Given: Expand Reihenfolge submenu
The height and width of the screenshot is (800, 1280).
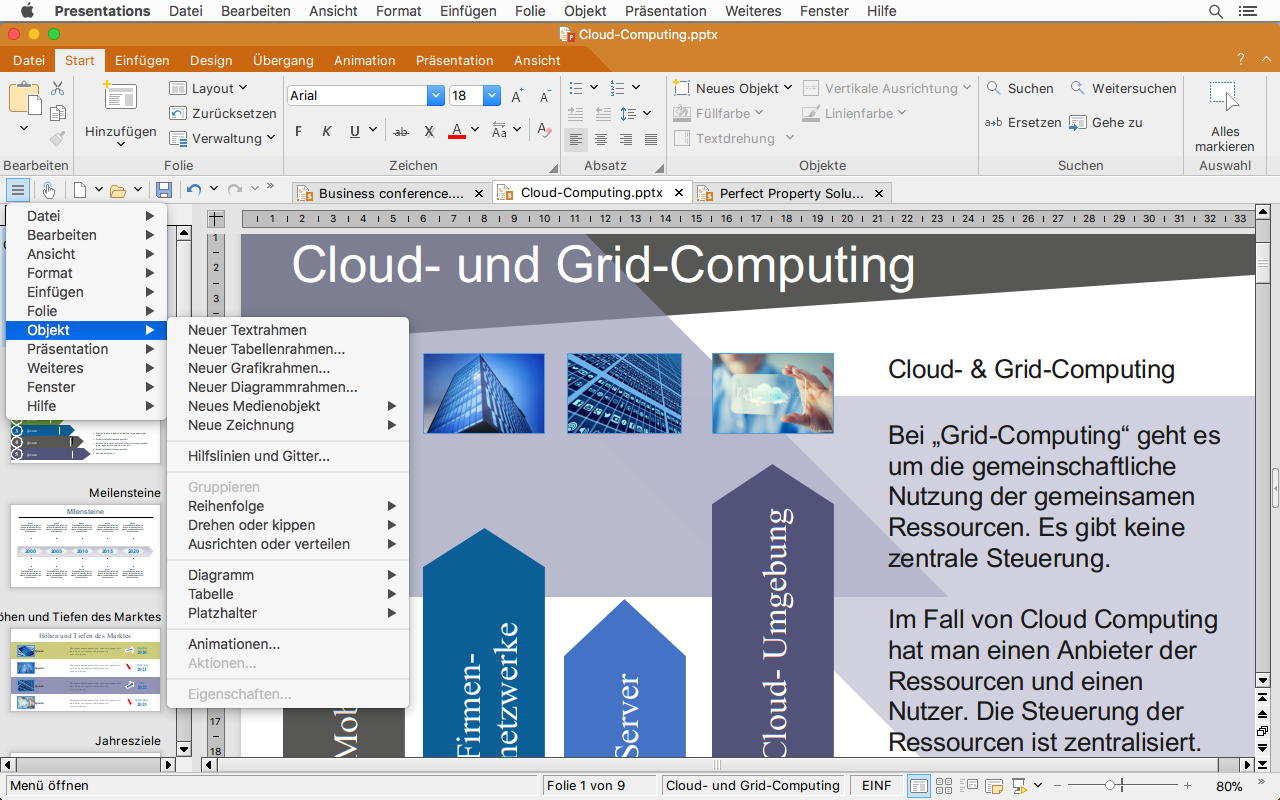Looking at the screenshot, I should tap(288, 506).
